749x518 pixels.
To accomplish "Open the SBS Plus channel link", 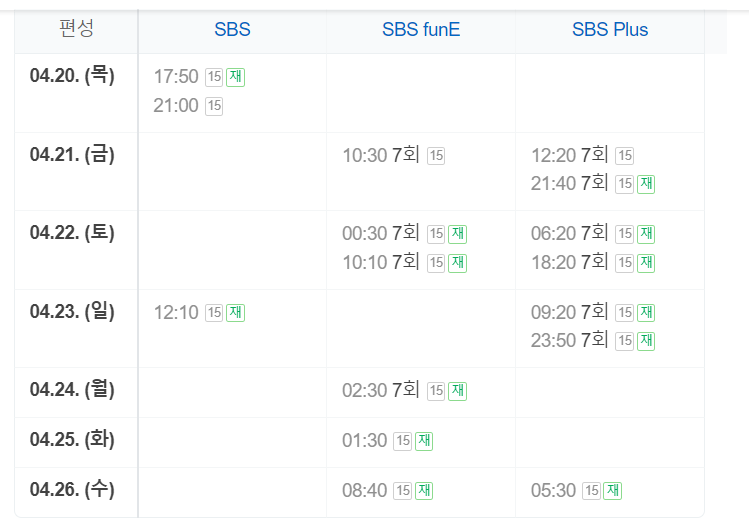I will 610,29.
